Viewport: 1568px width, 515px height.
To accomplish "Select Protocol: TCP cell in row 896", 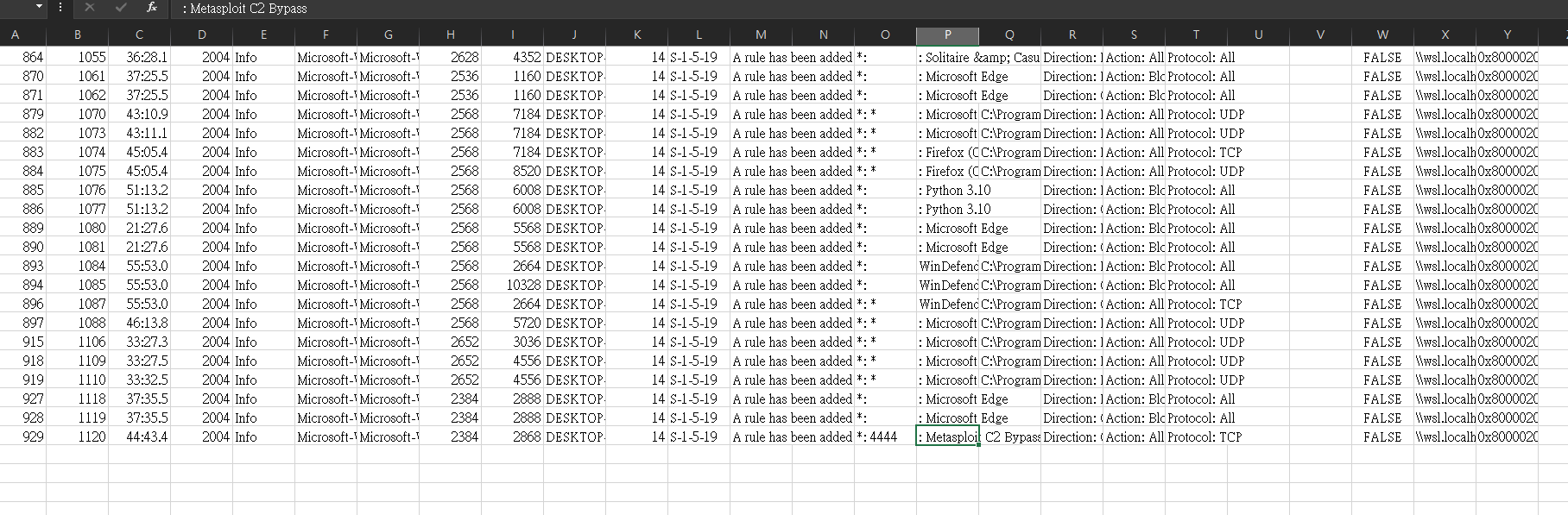I will click(x=1197, y=304).
